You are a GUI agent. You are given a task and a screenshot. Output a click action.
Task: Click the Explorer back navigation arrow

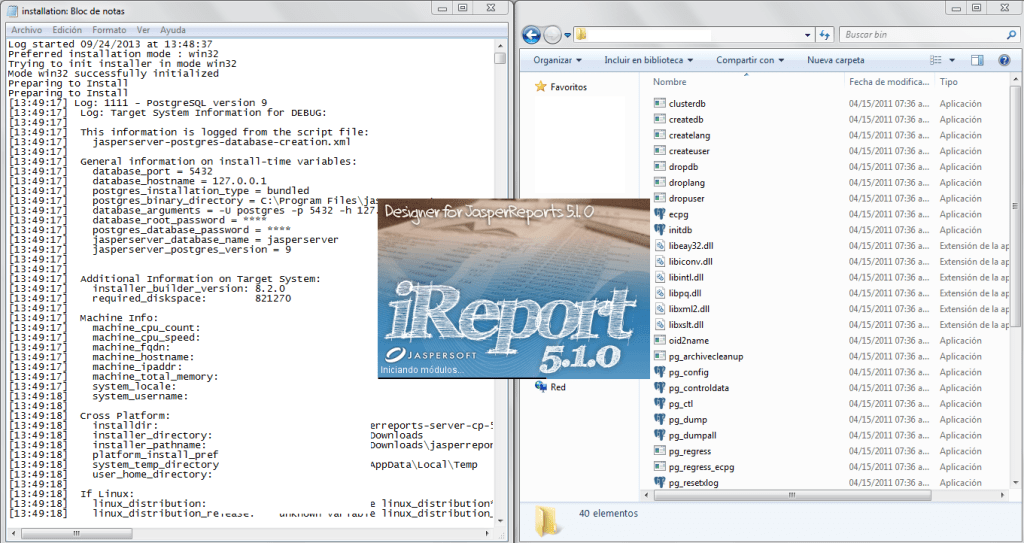tap(531, 35)
